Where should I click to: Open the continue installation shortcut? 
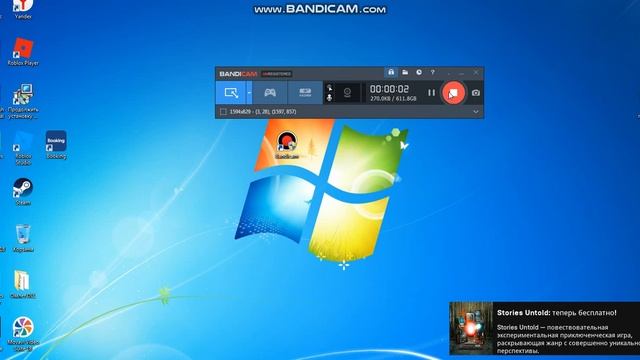tap(23, 101)
